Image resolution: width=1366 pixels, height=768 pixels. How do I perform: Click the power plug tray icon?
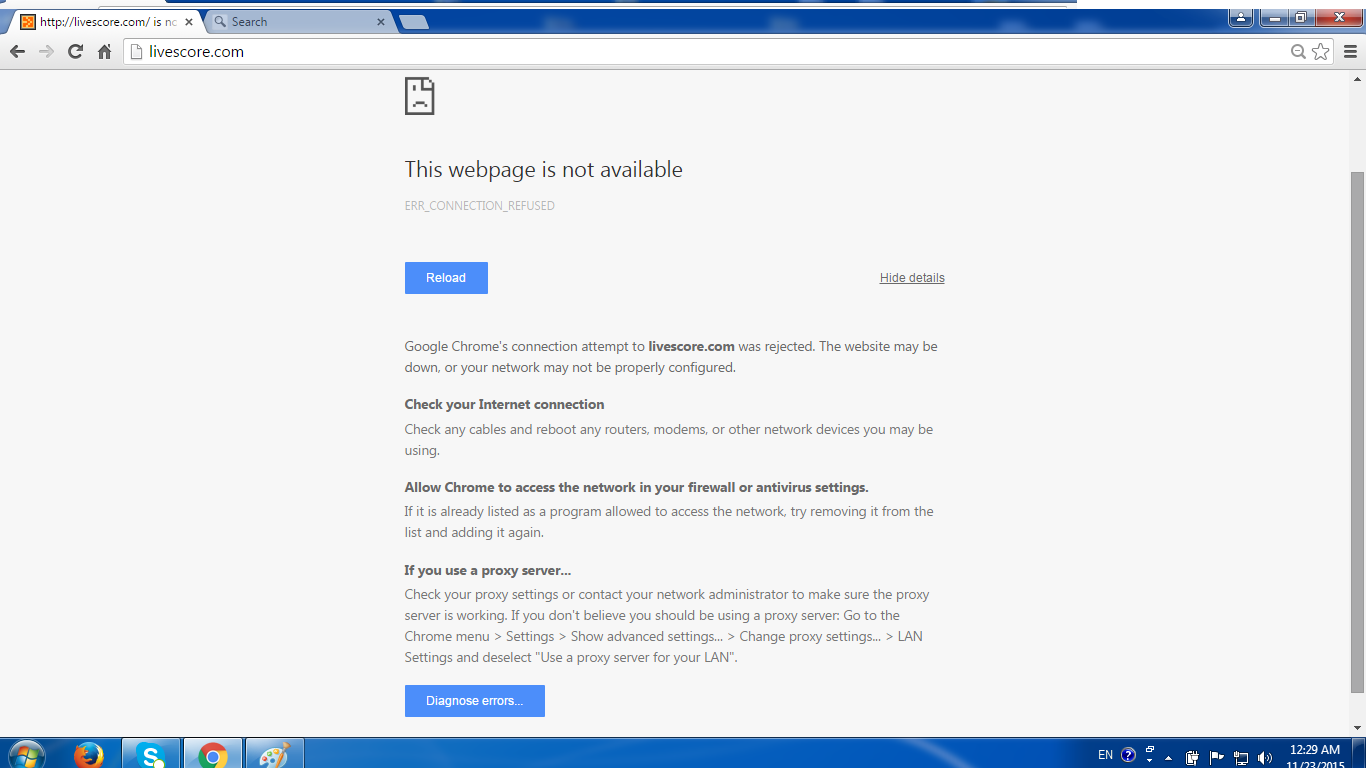(x=1192, y=757)
